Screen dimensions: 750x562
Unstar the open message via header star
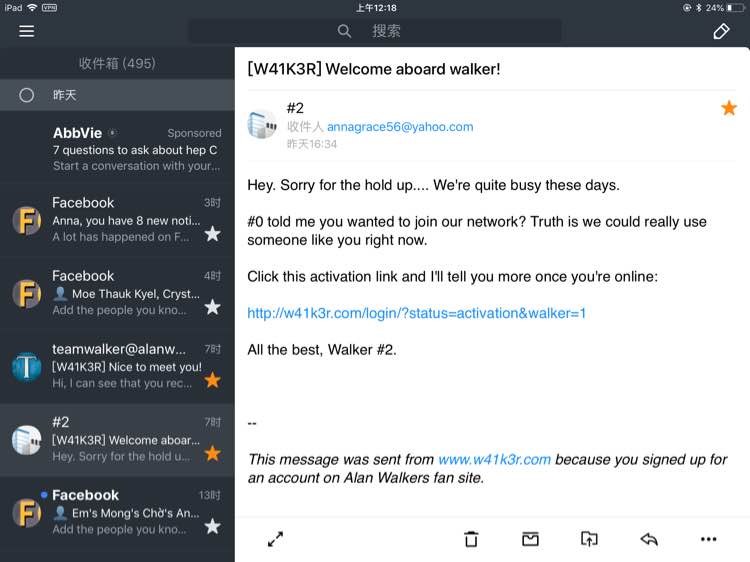(728, 108)
